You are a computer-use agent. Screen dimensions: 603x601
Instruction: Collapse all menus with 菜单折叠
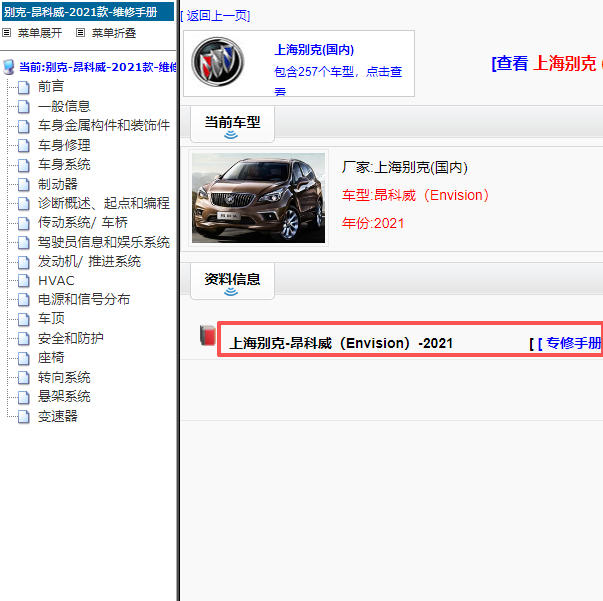tap(114, 33)
